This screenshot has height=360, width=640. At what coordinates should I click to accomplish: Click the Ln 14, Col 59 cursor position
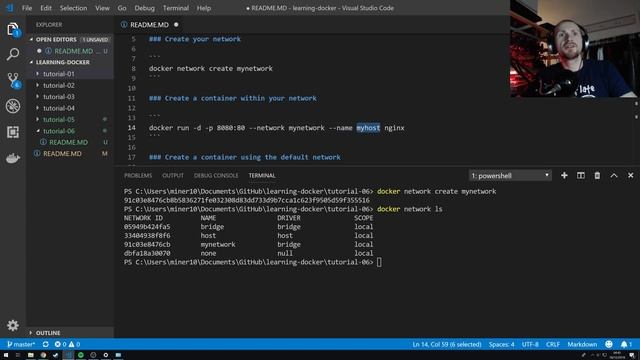(x=447, y=344)
